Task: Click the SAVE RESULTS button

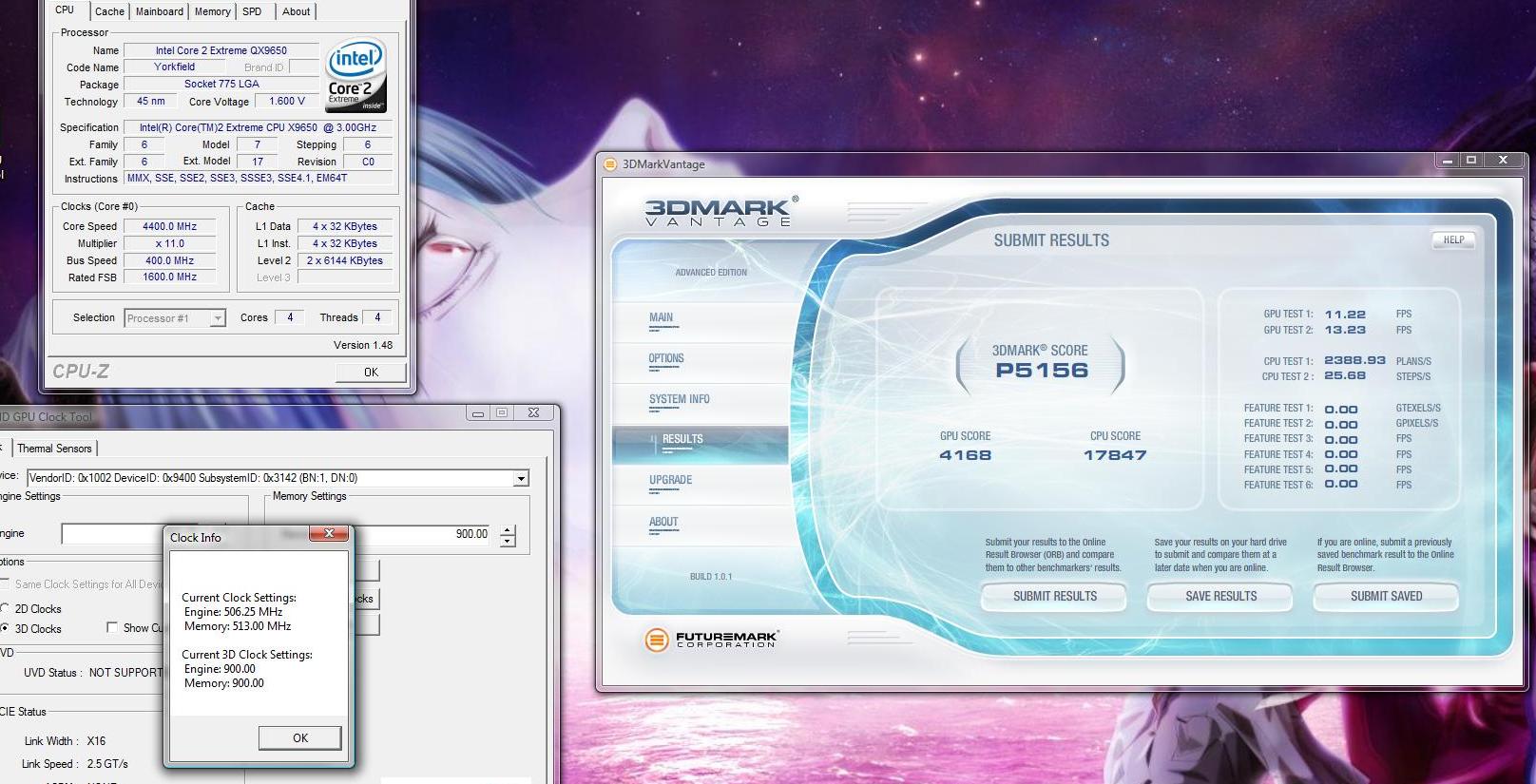Action: pos(1220,596)
